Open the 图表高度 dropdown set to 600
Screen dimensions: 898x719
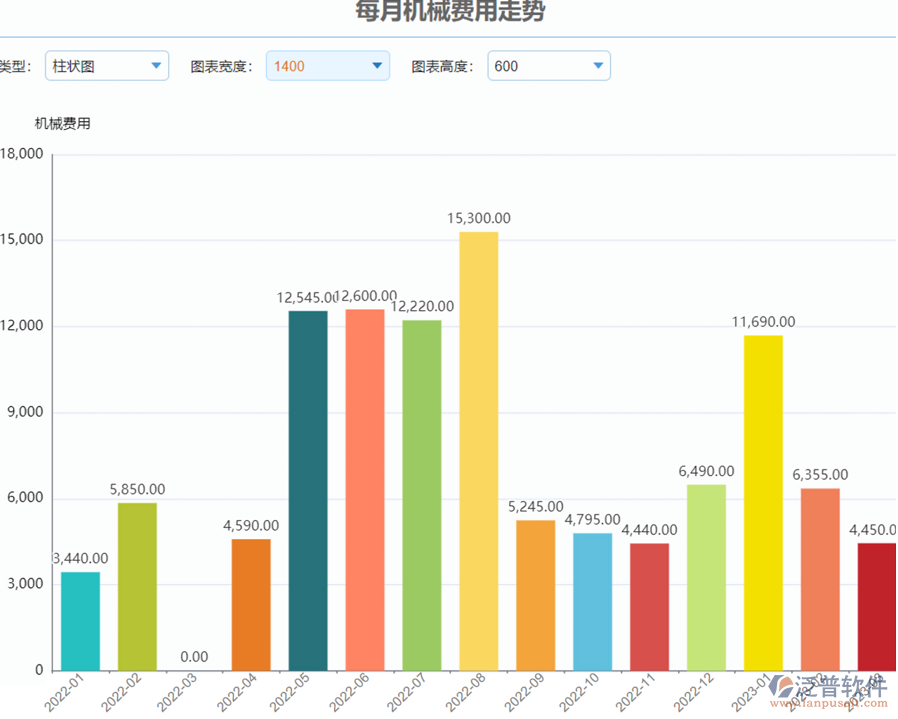coord(548,65)
